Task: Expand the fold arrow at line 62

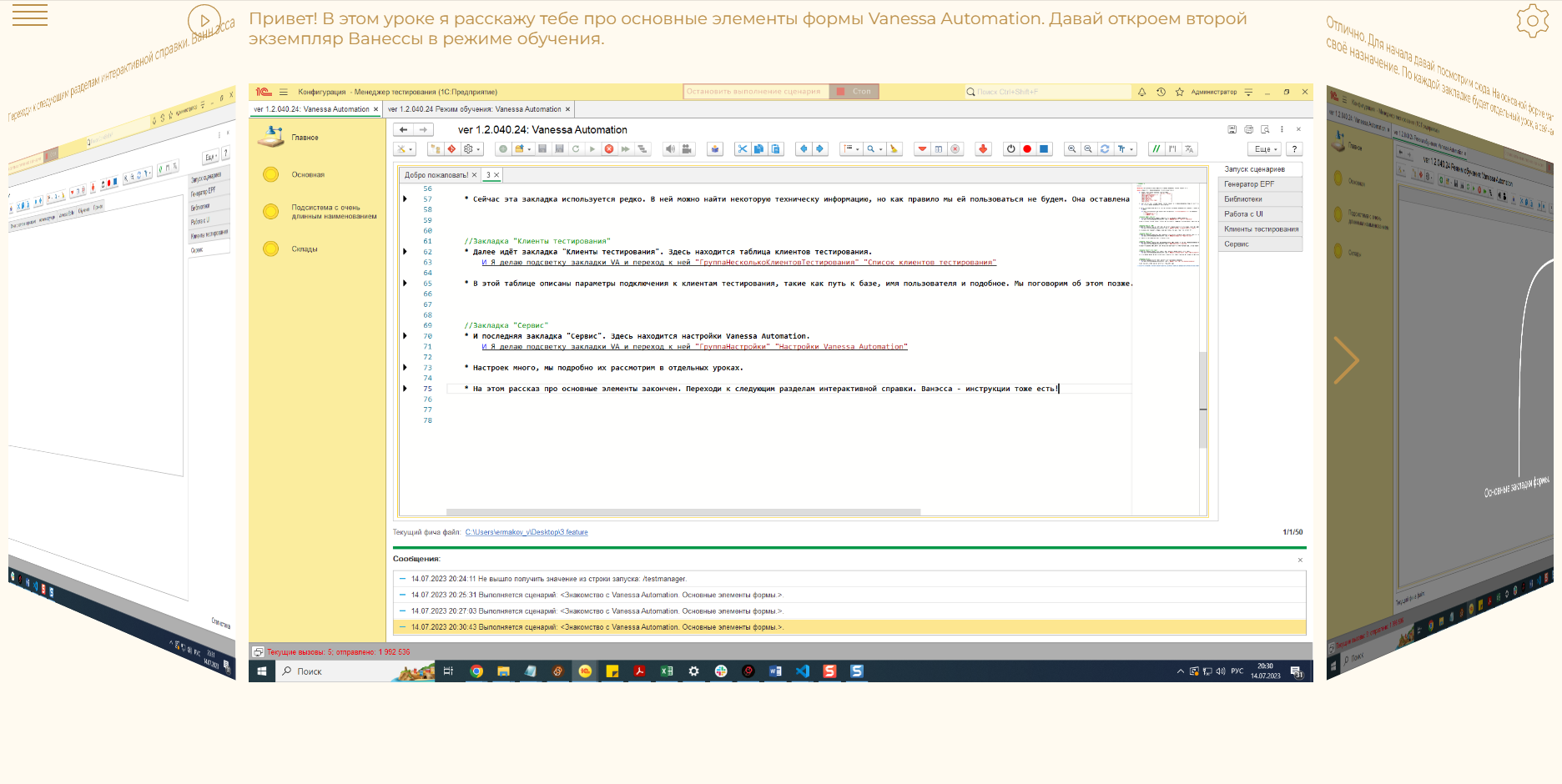Action: pos(406,252)
